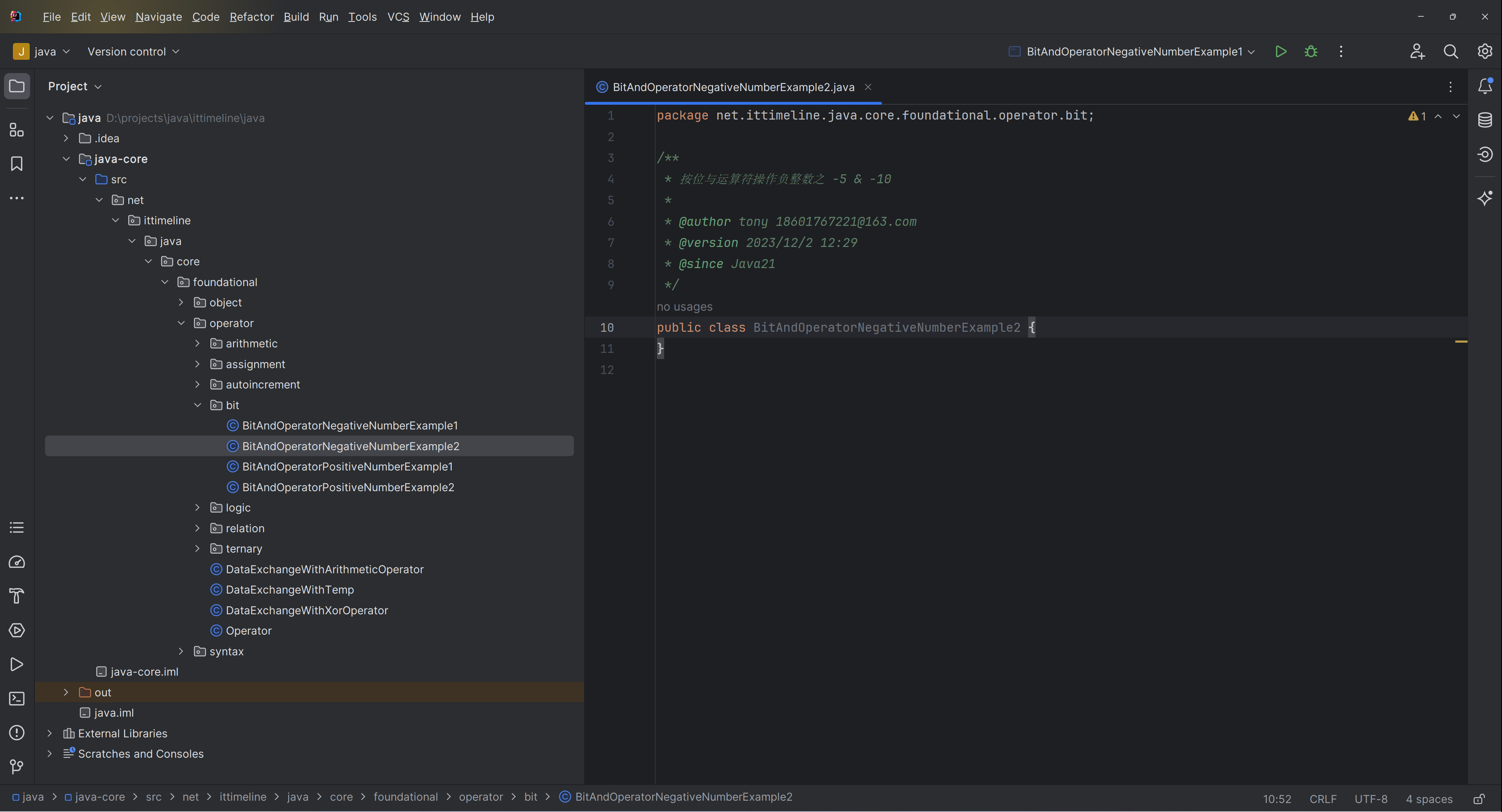Go to next highlighted problem arrow
The width and height of the screenshot is (1502, 812).
(1457, 116)
